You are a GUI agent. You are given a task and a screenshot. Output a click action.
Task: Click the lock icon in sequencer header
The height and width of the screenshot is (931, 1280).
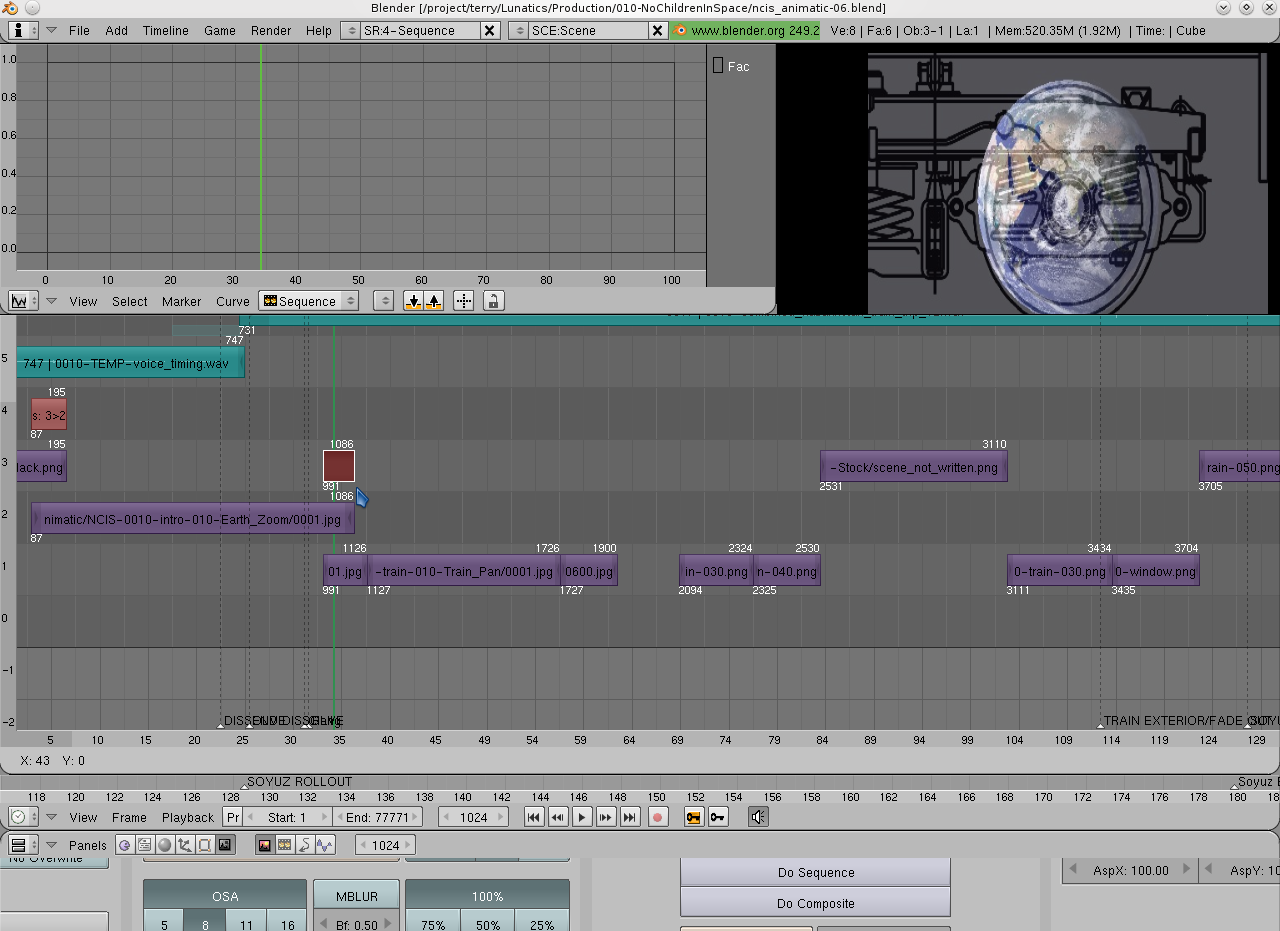click(x=493, y=301)
